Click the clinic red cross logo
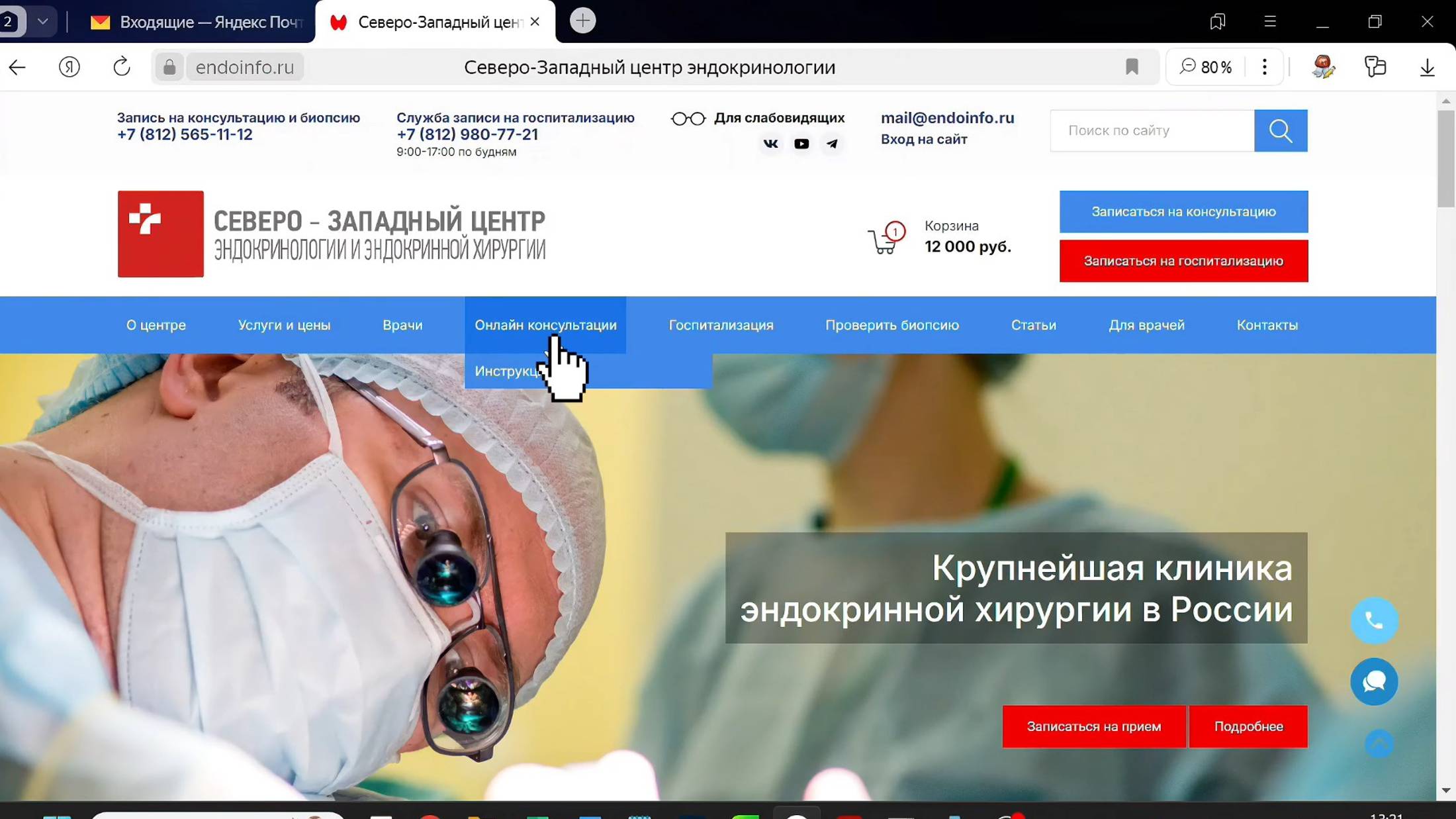This screenshot has width=1456, height=819. coord(160,234)
